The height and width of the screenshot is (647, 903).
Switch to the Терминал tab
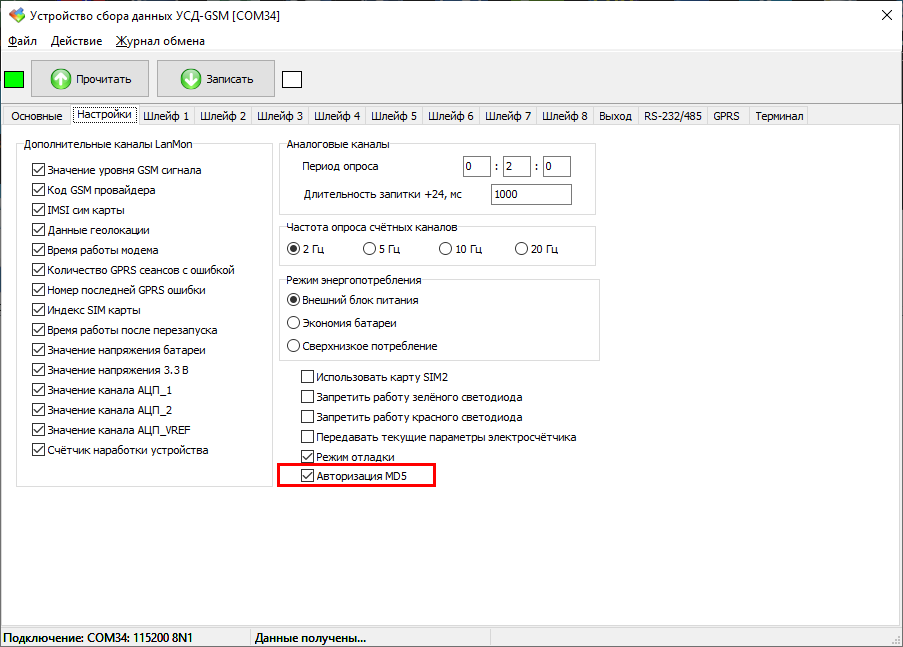coord(779,116)
